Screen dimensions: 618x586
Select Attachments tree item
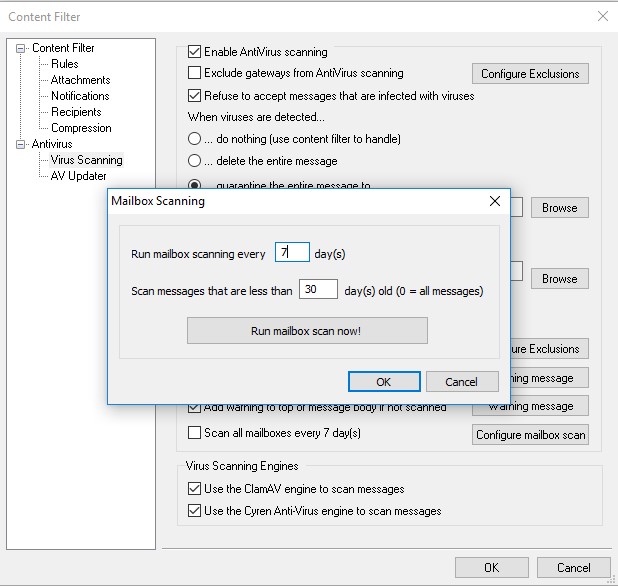[x=80, y=80]
